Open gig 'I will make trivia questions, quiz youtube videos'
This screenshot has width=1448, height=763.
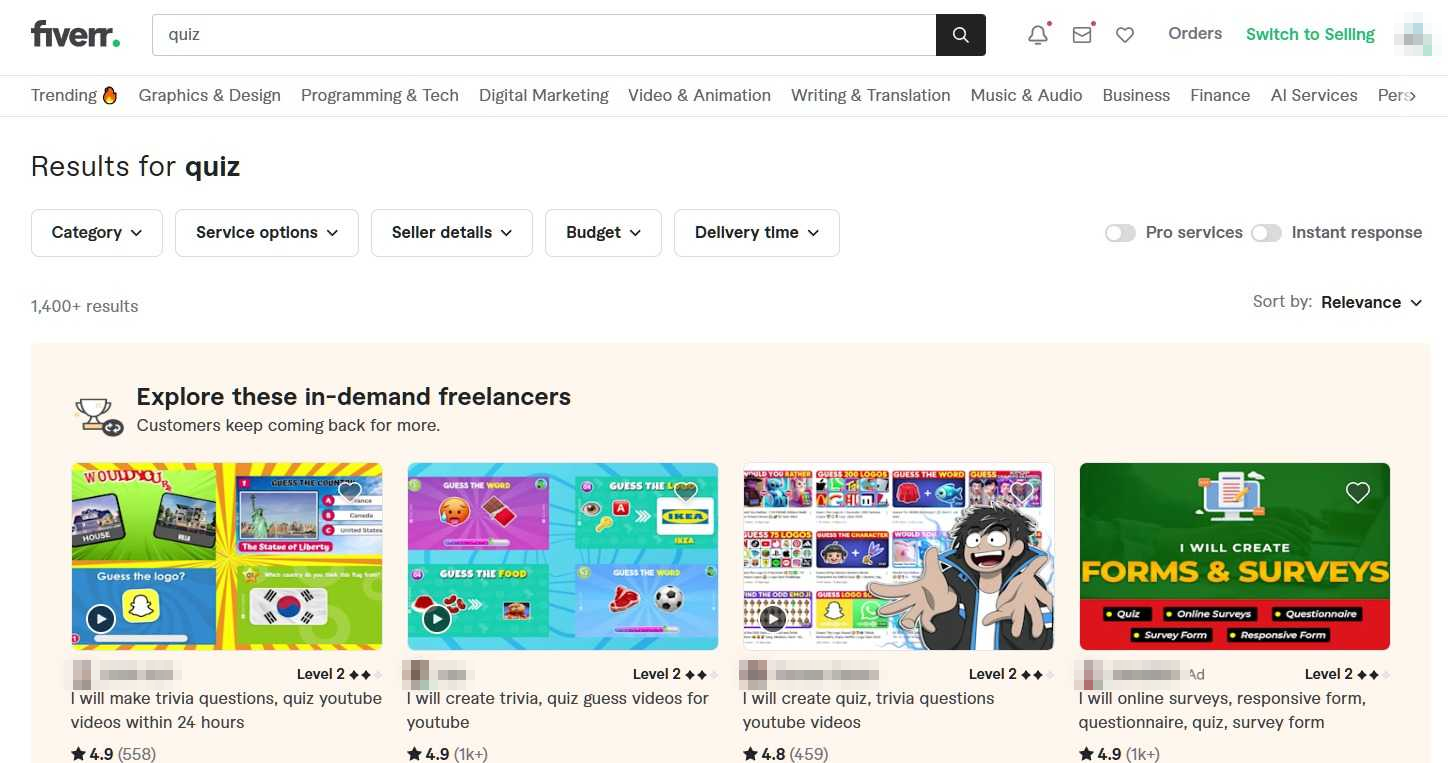pyautogui.click(x=226, y=710)
